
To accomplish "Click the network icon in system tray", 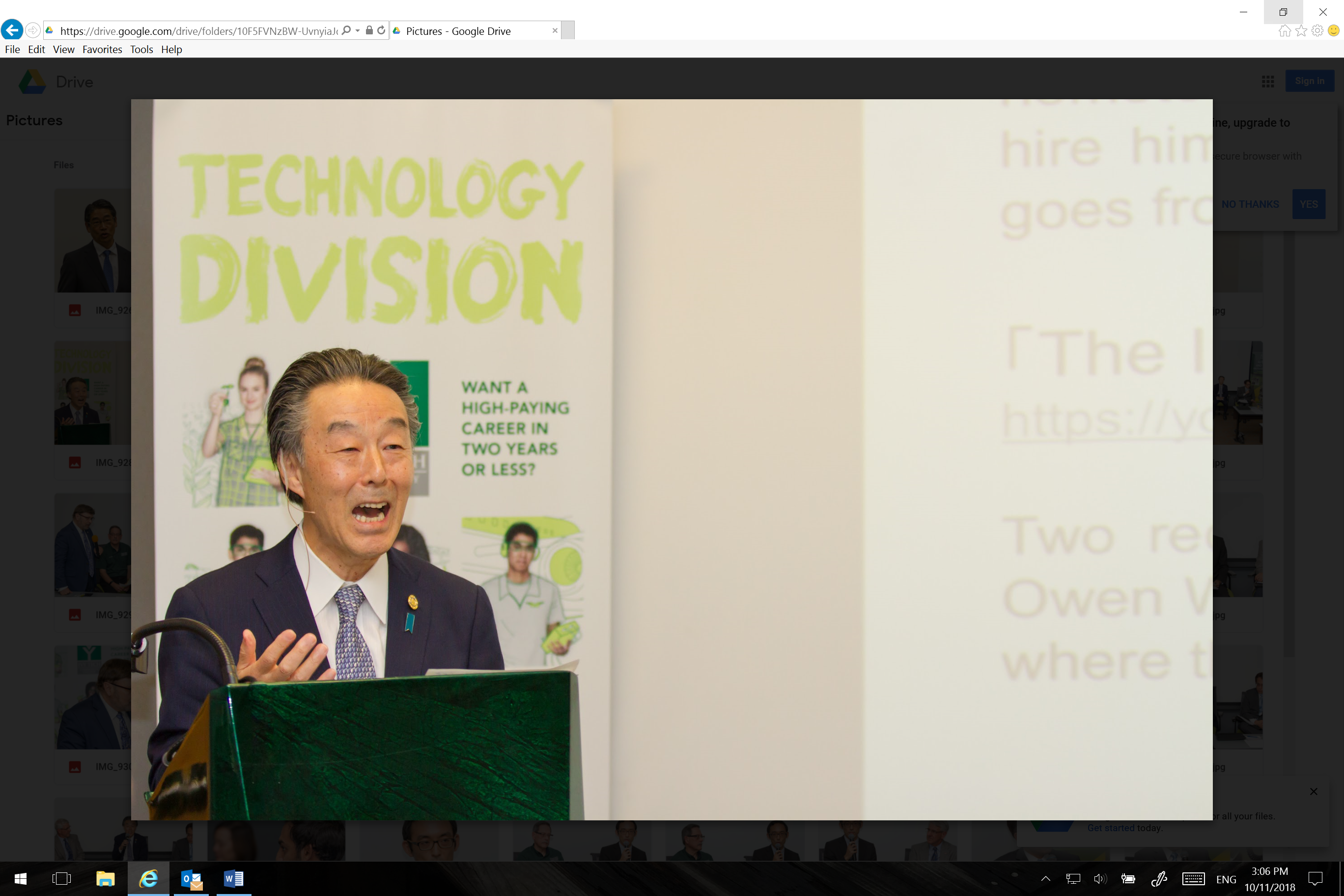I will point(1072,879).
